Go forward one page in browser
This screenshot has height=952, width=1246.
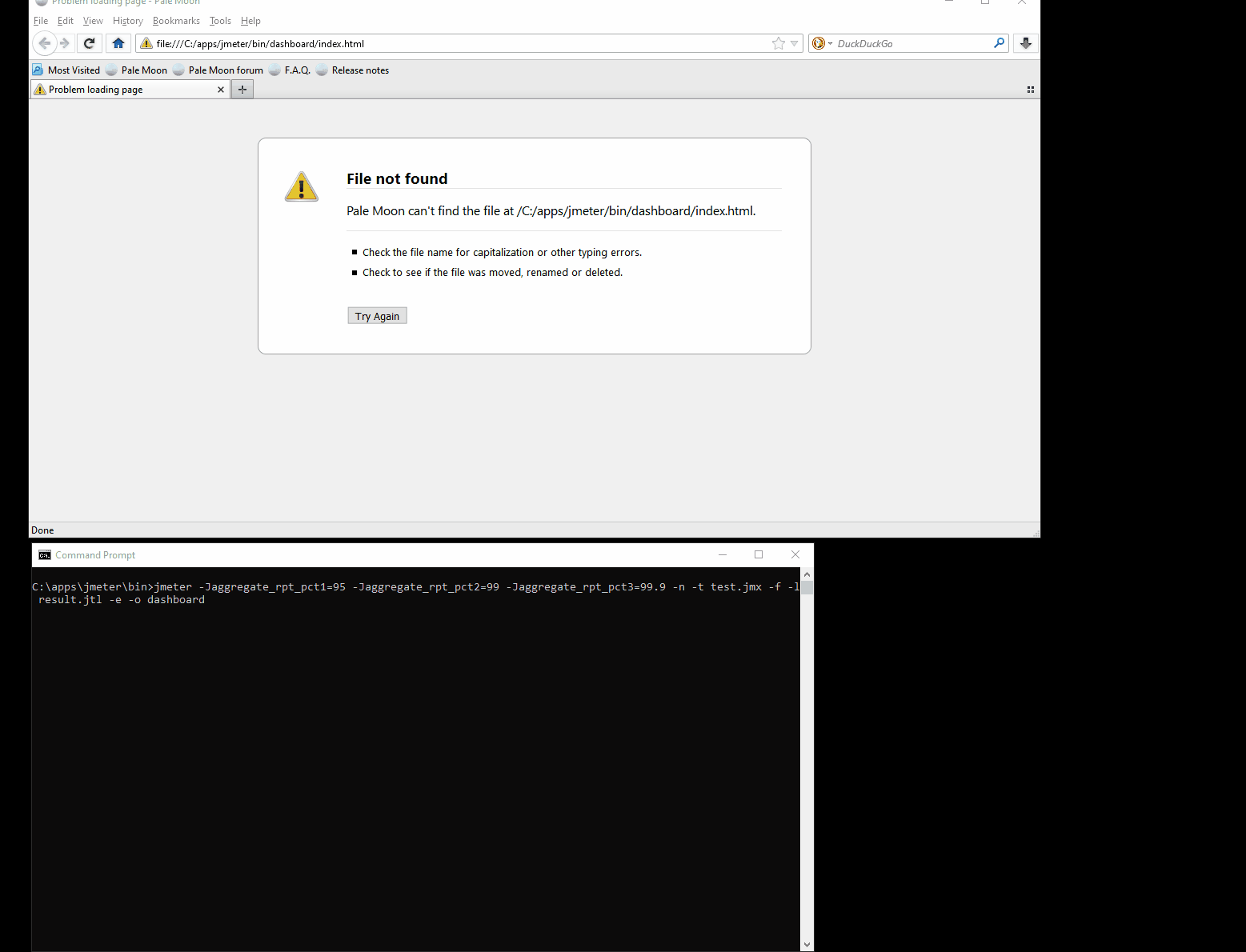coord(66,43)
